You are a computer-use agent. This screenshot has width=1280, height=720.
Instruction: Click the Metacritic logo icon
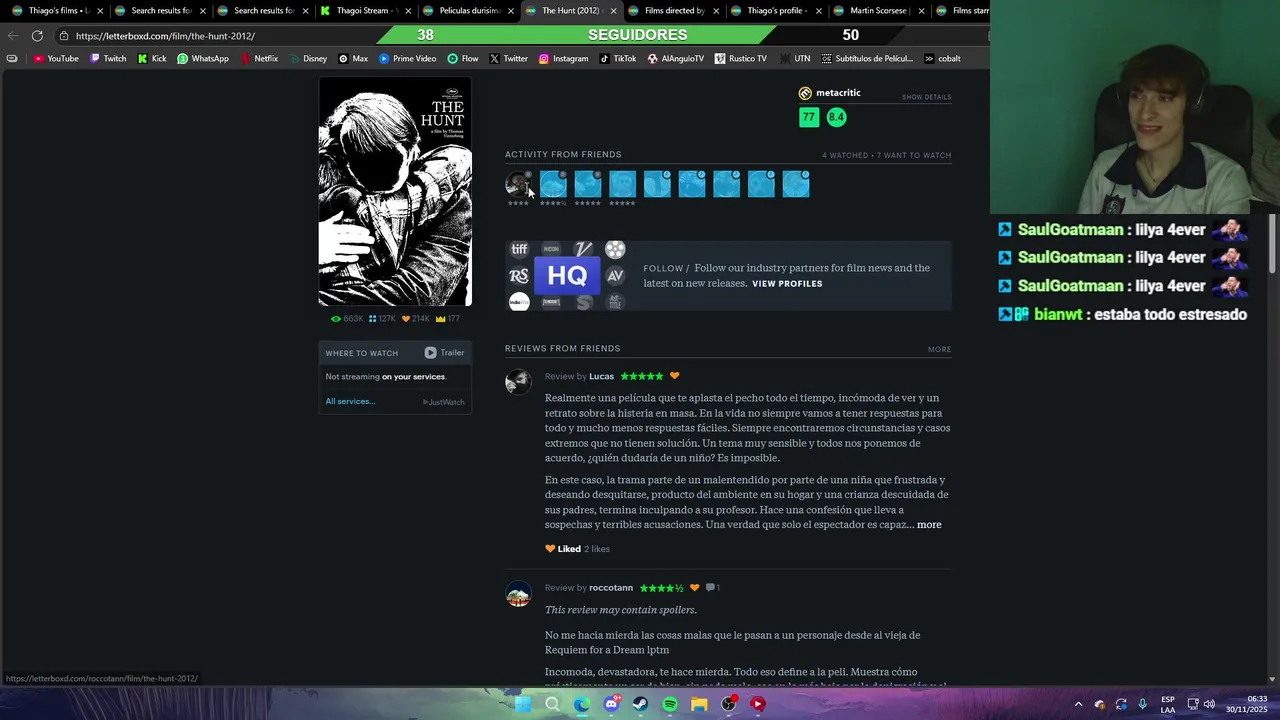pos(805,93)
